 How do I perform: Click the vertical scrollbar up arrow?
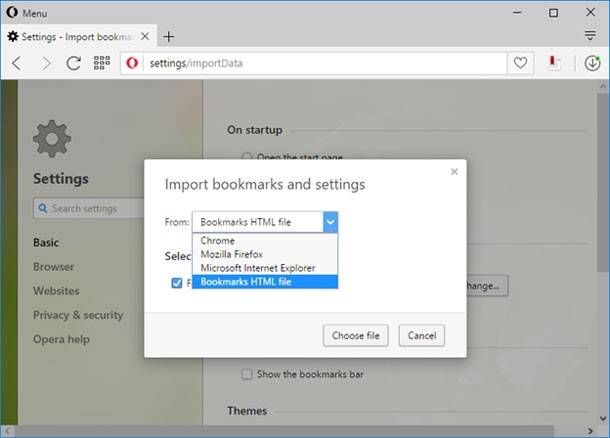pyautogui.click(x=603, y=86)
